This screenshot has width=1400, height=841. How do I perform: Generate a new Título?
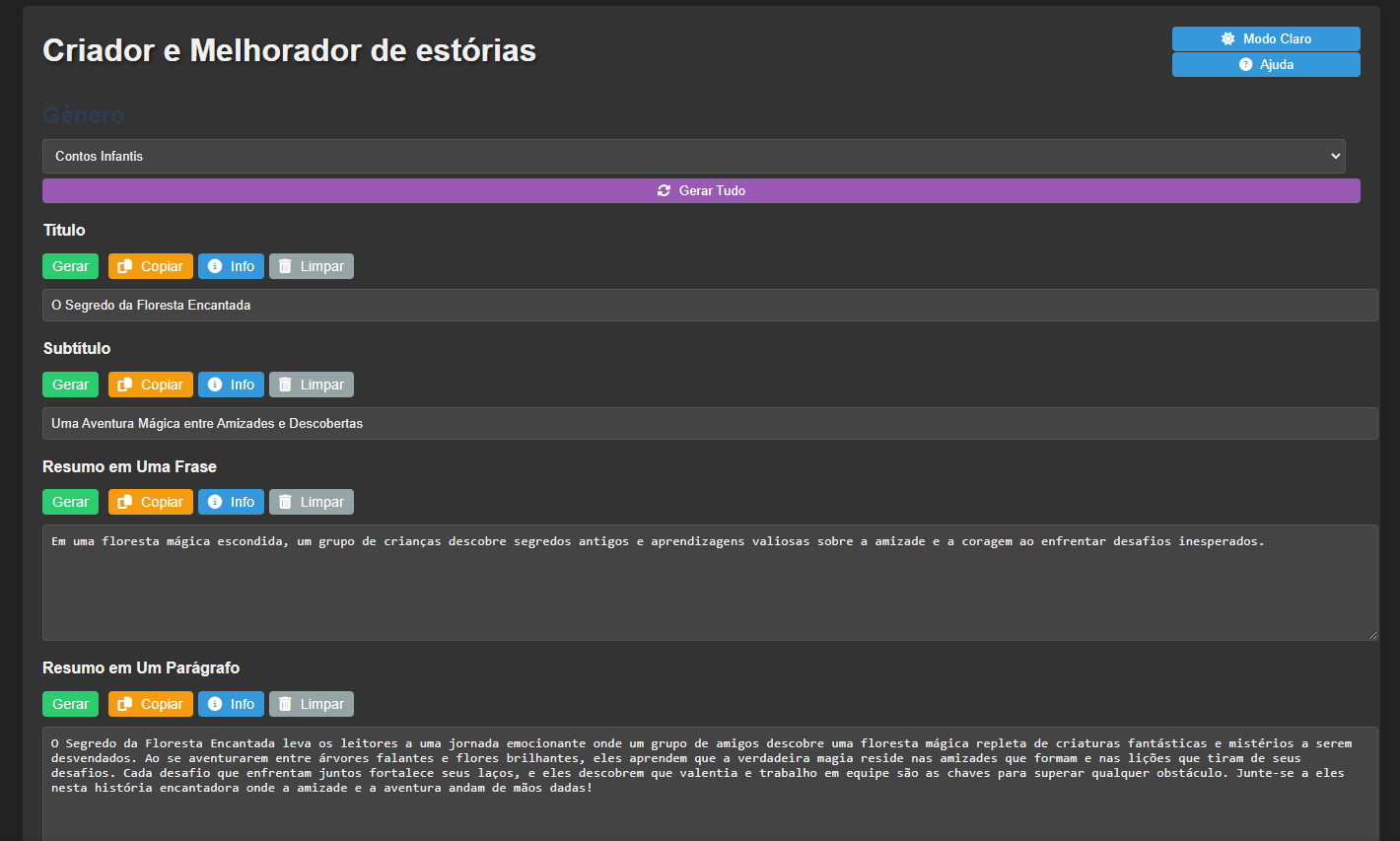point(70,266)
